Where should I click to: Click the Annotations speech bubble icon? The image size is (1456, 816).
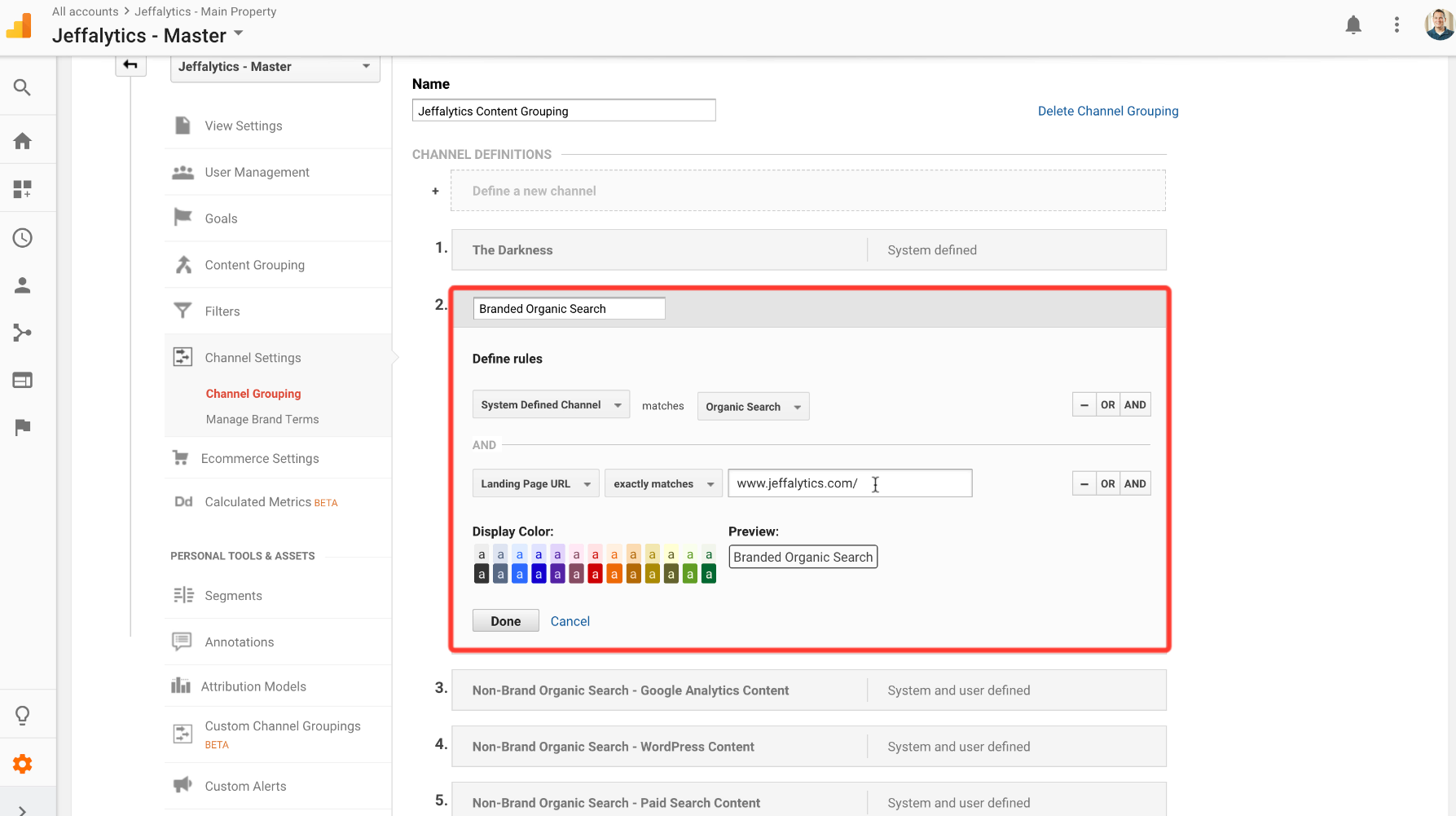pos(182,642)
